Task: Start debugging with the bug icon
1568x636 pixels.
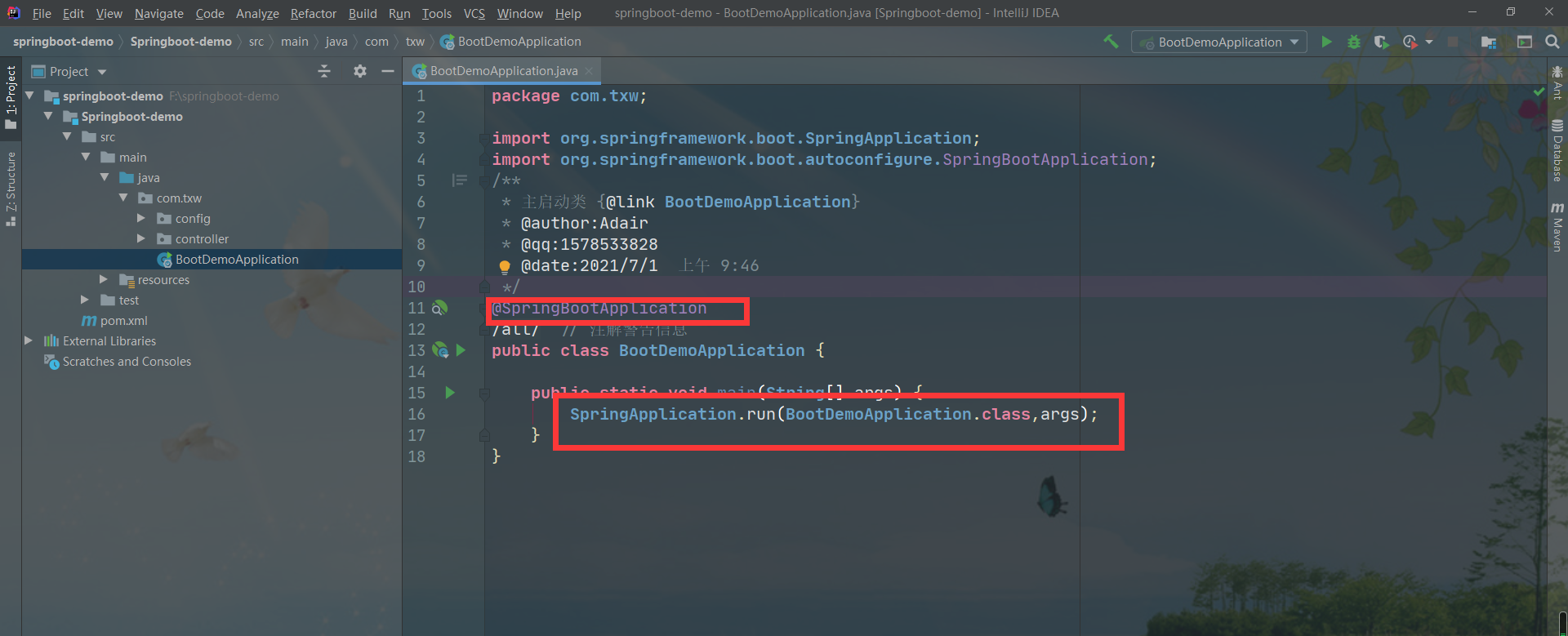Action: (x=1354, y=42)
